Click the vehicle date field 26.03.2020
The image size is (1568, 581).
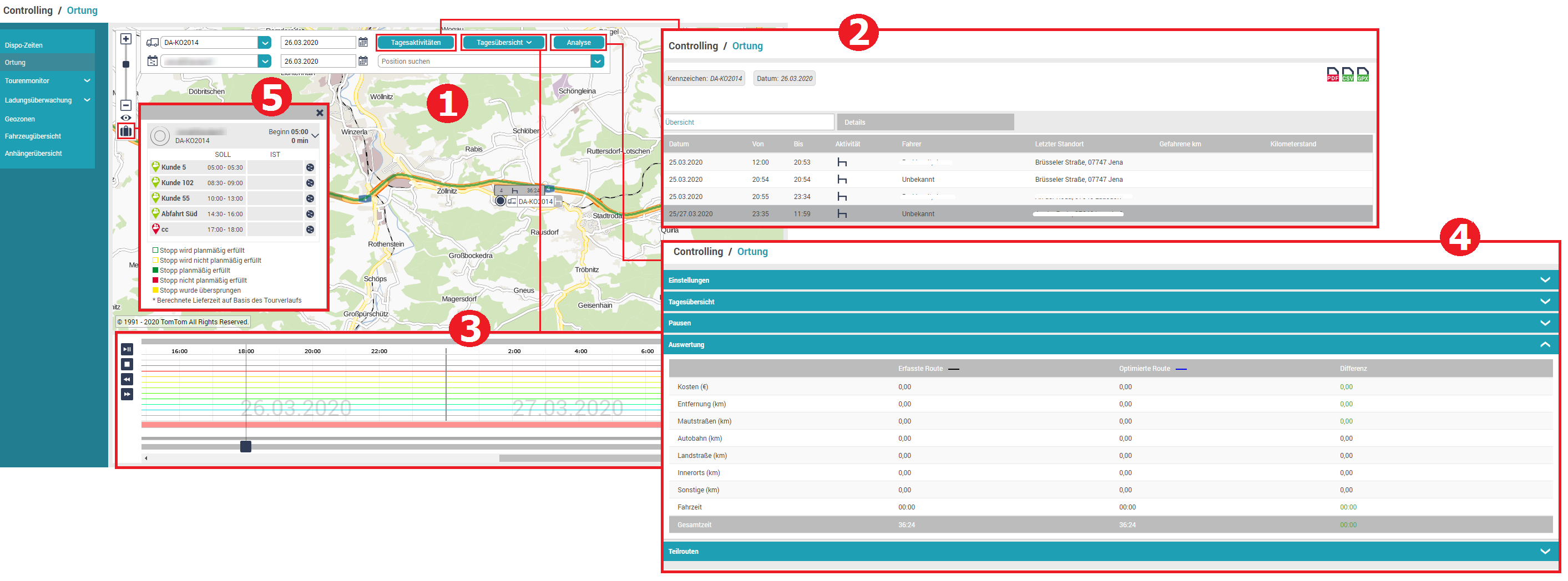pos(318,43)
